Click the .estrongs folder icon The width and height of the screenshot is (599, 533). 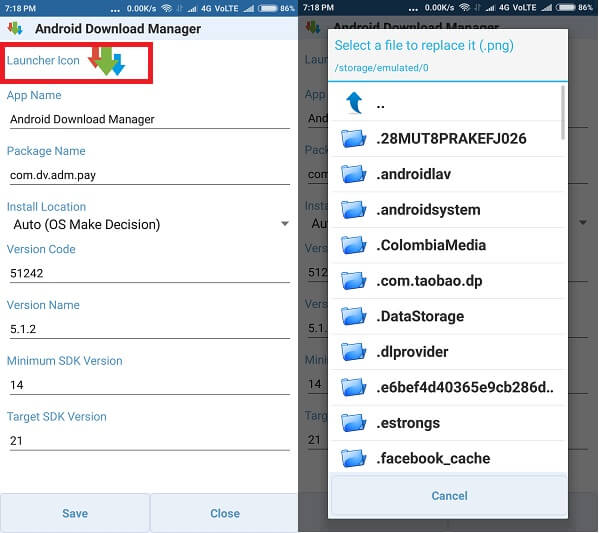point(353,423)
